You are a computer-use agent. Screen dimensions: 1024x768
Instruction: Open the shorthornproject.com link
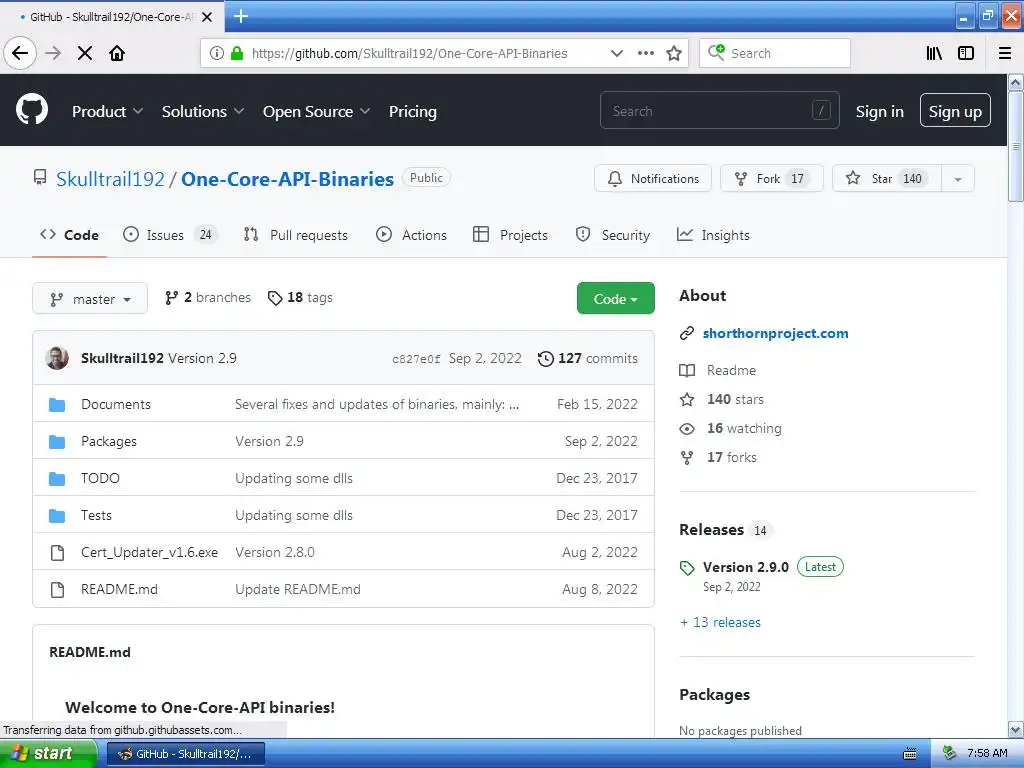point(775,333)
